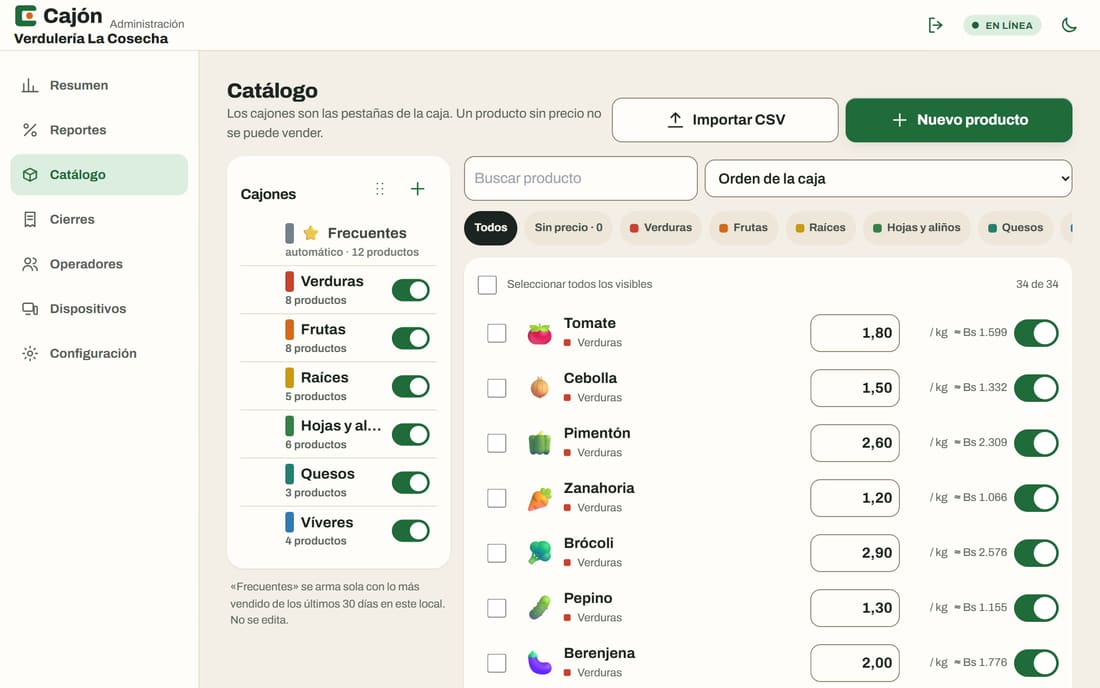Edit the Pepino price field 1,30
1100x688 pixels.
(x=854, y=608)
